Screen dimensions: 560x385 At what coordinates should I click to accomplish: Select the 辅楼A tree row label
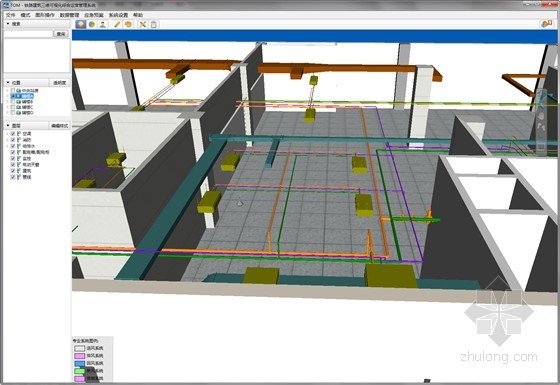(28, 96)
